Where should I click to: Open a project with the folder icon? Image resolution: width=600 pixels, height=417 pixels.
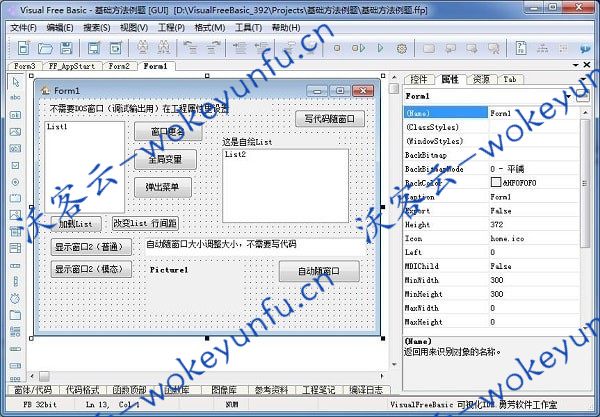click(45, 48)
